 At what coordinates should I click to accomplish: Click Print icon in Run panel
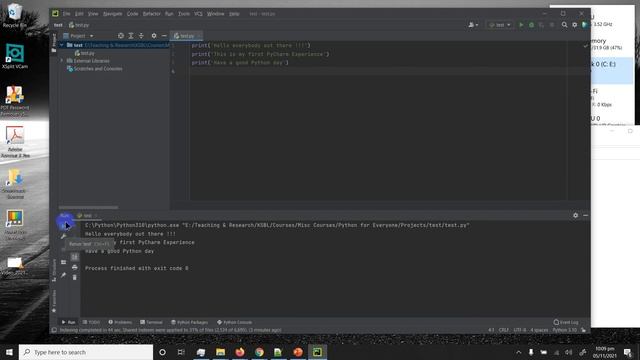[x=75, y=267]
